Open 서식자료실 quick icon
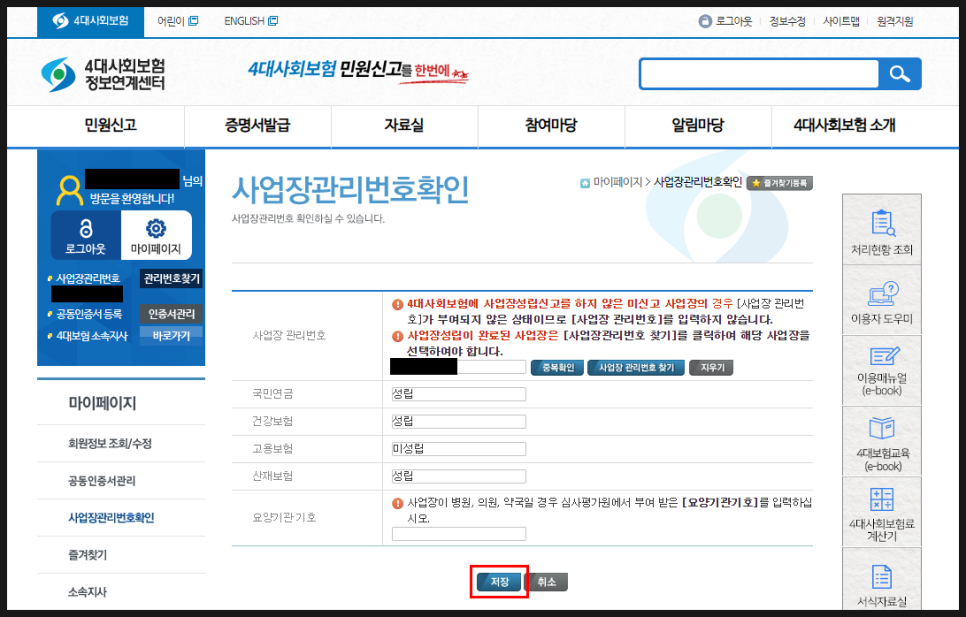 point(882,579)
